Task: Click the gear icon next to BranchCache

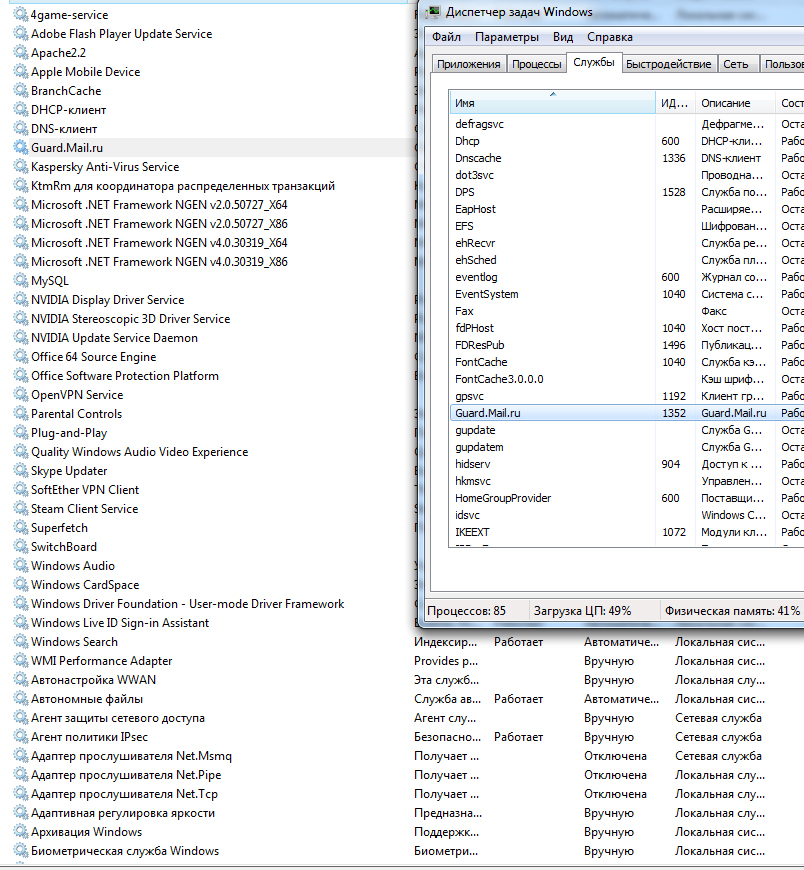Action: point(21,90)
